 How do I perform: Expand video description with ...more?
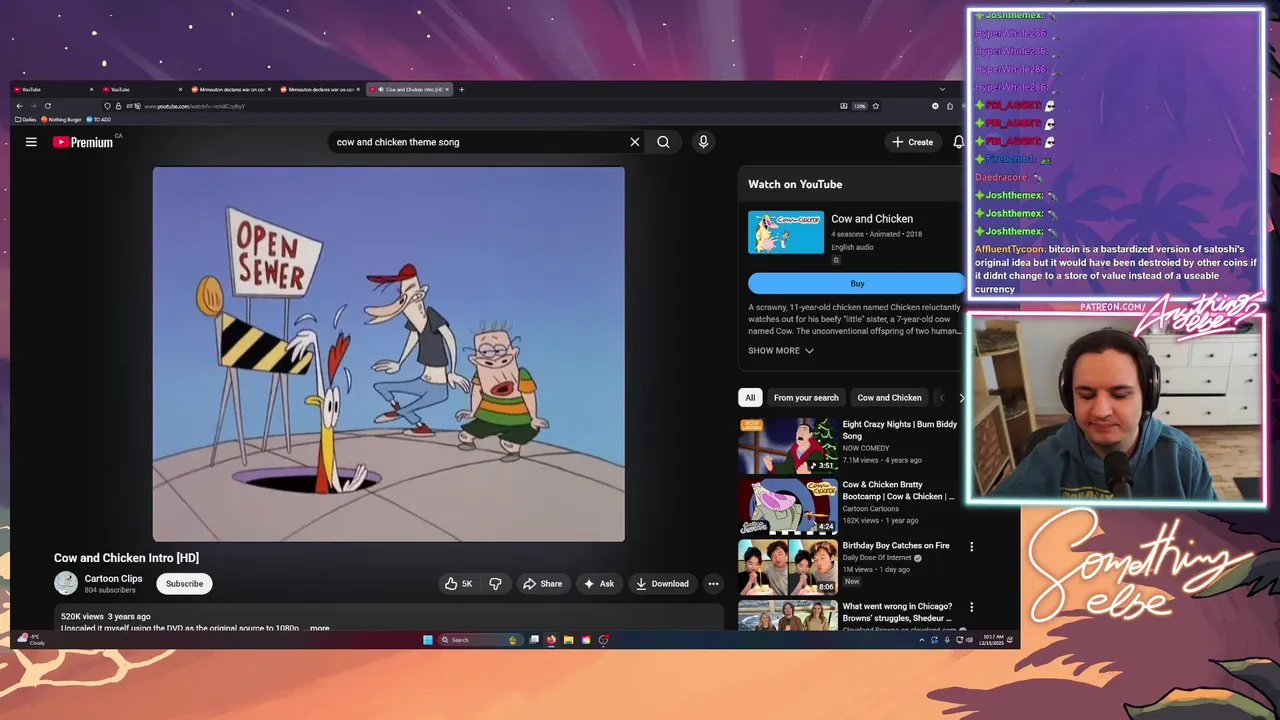(x=319, y=628)
